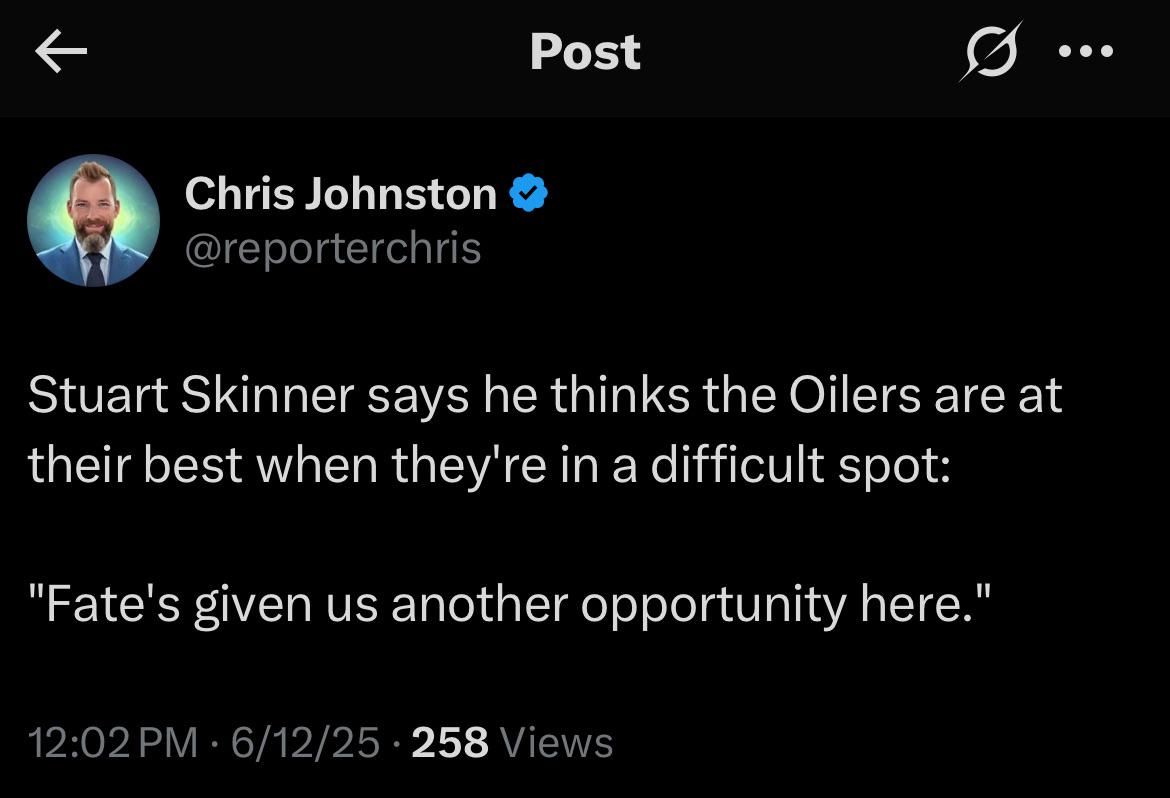
Task: Open the three-dot more options menu
Action: (x=1086, y=52)
